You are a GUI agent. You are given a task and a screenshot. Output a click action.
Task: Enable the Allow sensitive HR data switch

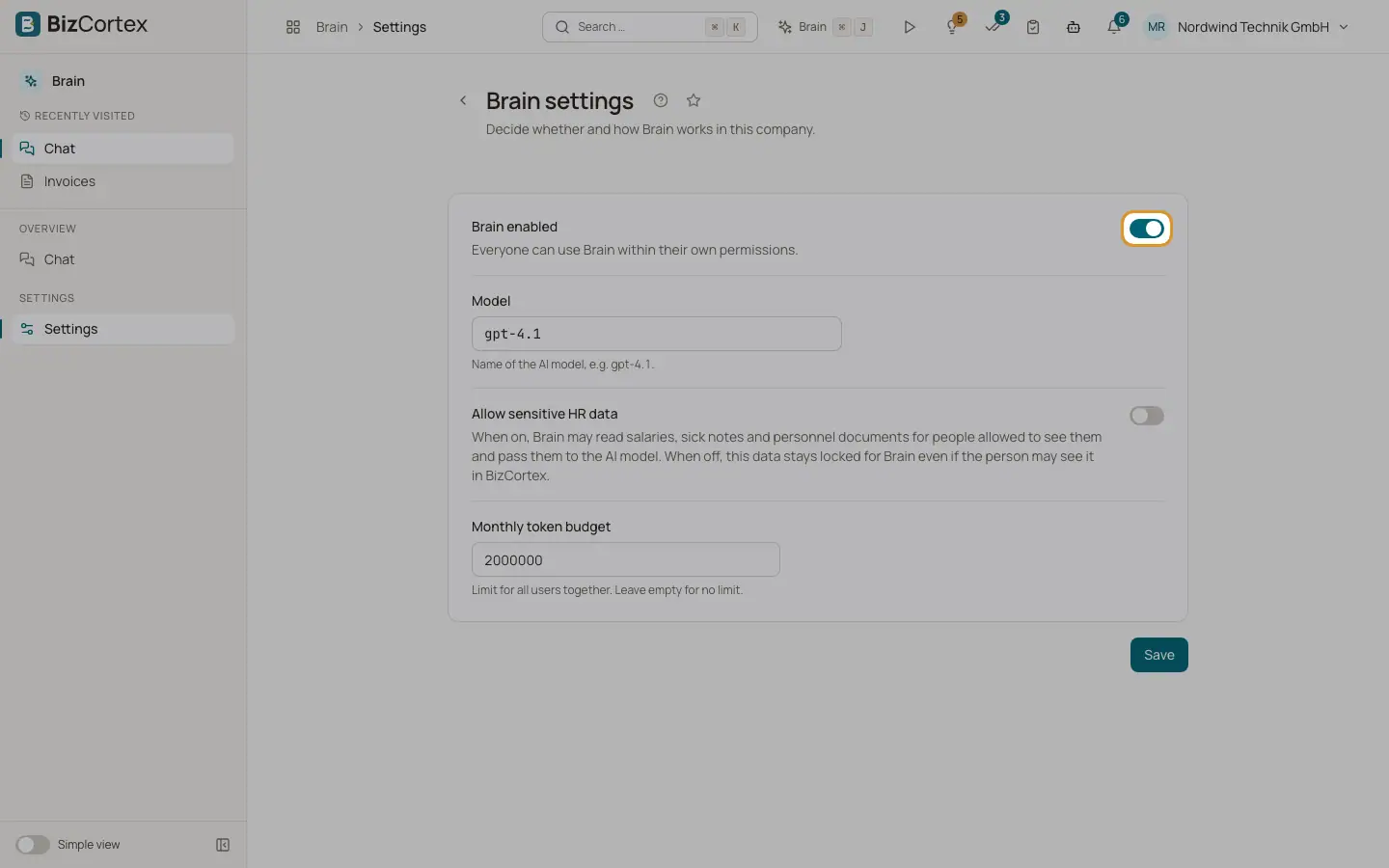point(1147,416)
